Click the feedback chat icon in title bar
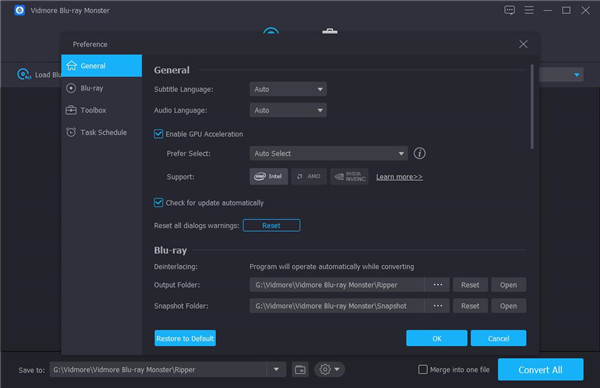This screenshot has height=388, width=600. (x=509, y=10)
